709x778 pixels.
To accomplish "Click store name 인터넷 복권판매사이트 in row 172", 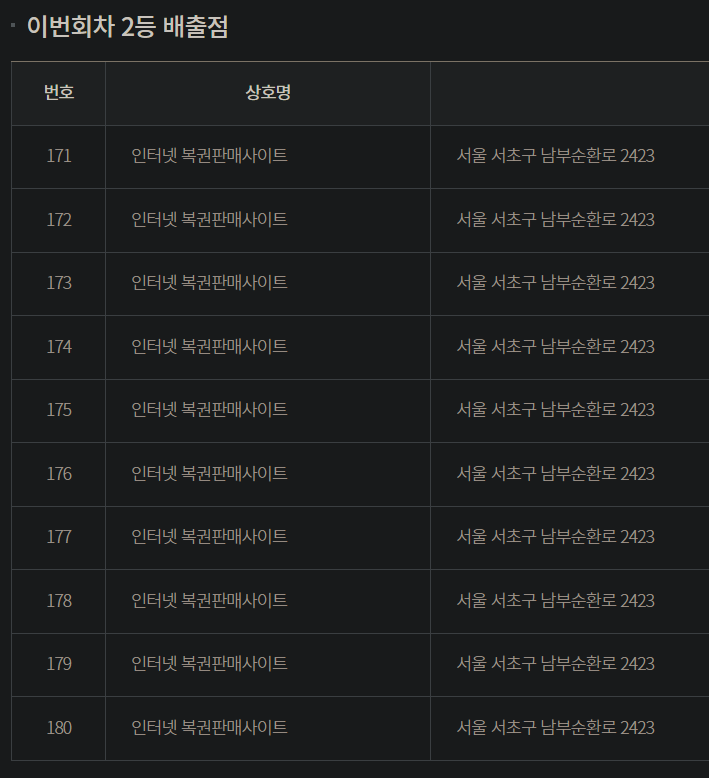I will coord(209,220).
